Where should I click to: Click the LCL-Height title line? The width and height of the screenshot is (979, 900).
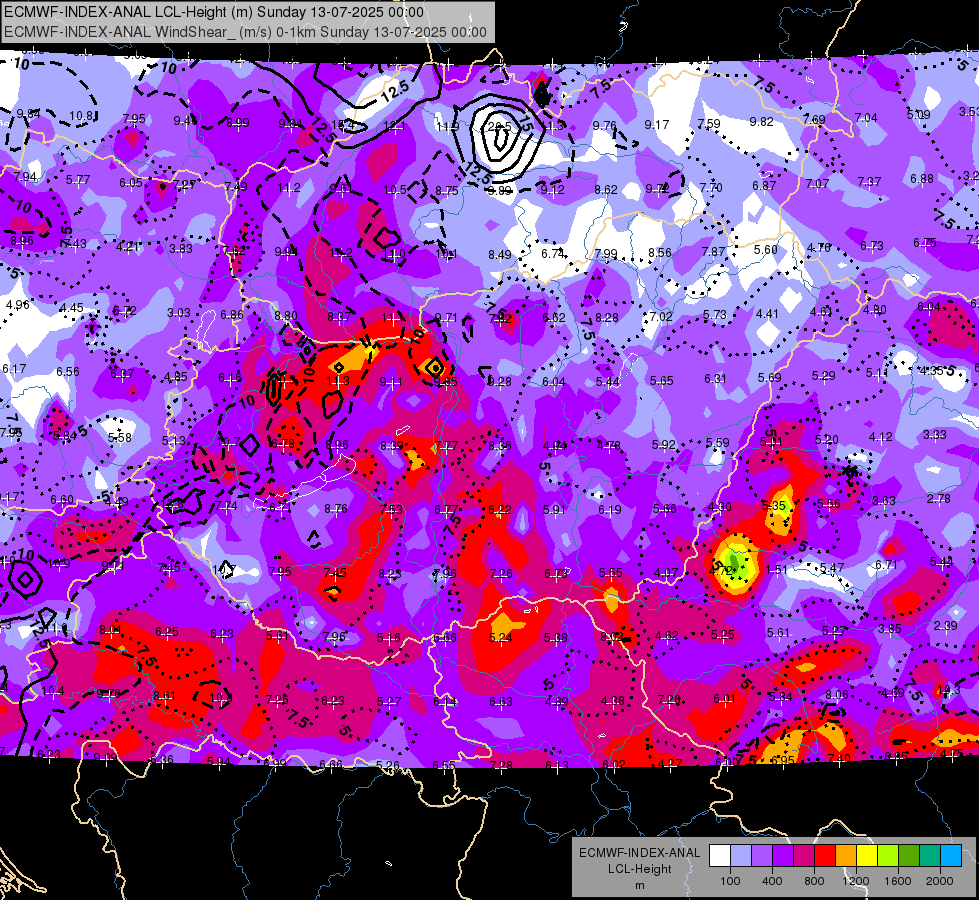point(214,12)
